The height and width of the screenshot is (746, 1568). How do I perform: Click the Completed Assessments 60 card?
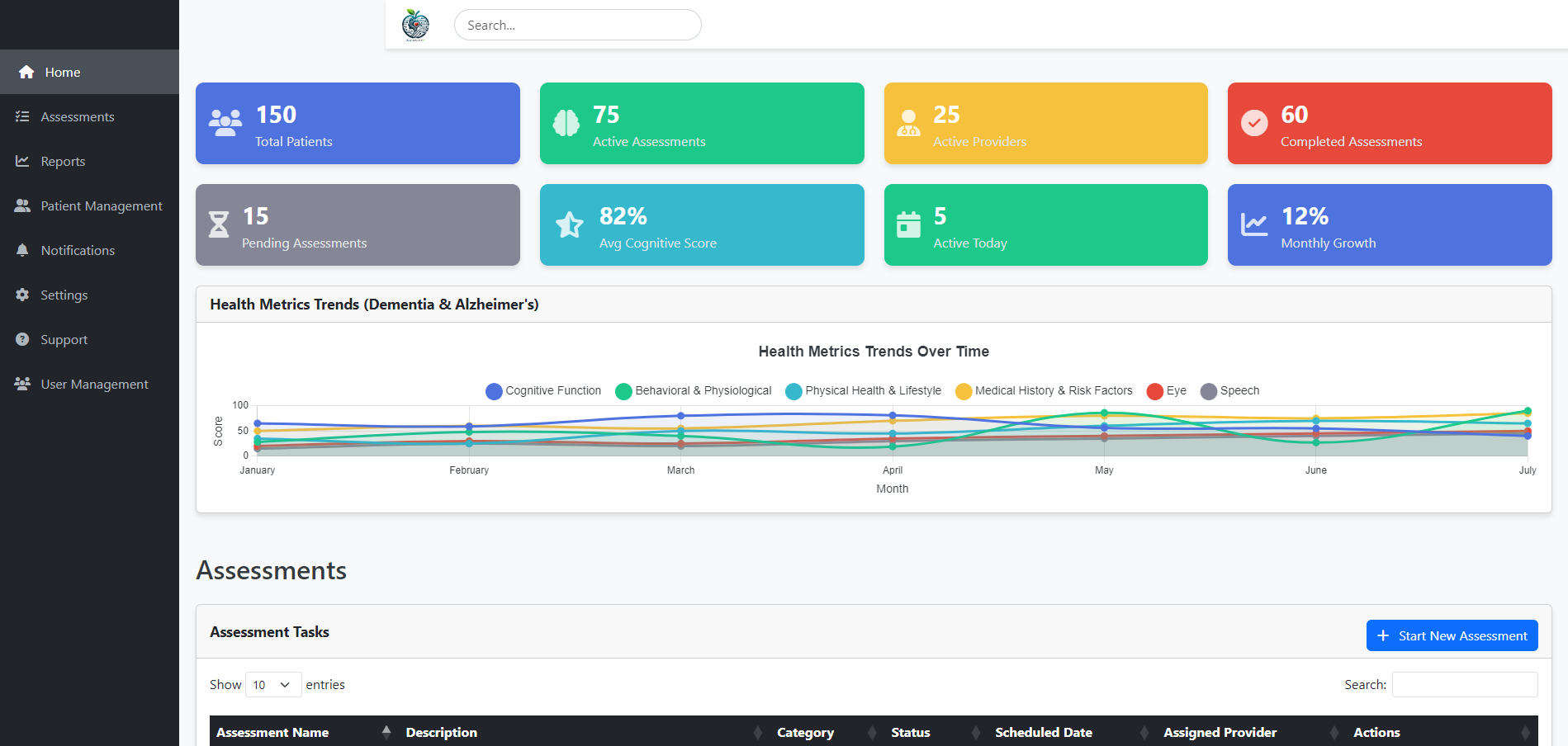(x=1390, y=123)
